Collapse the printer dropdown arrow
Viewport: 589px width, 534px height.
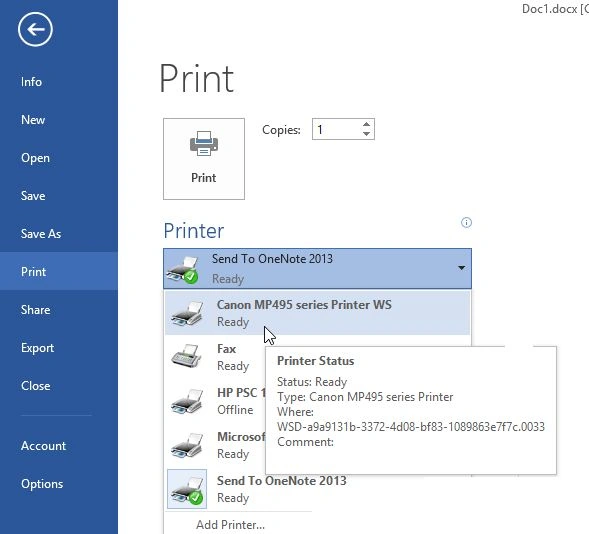point(462,268)
